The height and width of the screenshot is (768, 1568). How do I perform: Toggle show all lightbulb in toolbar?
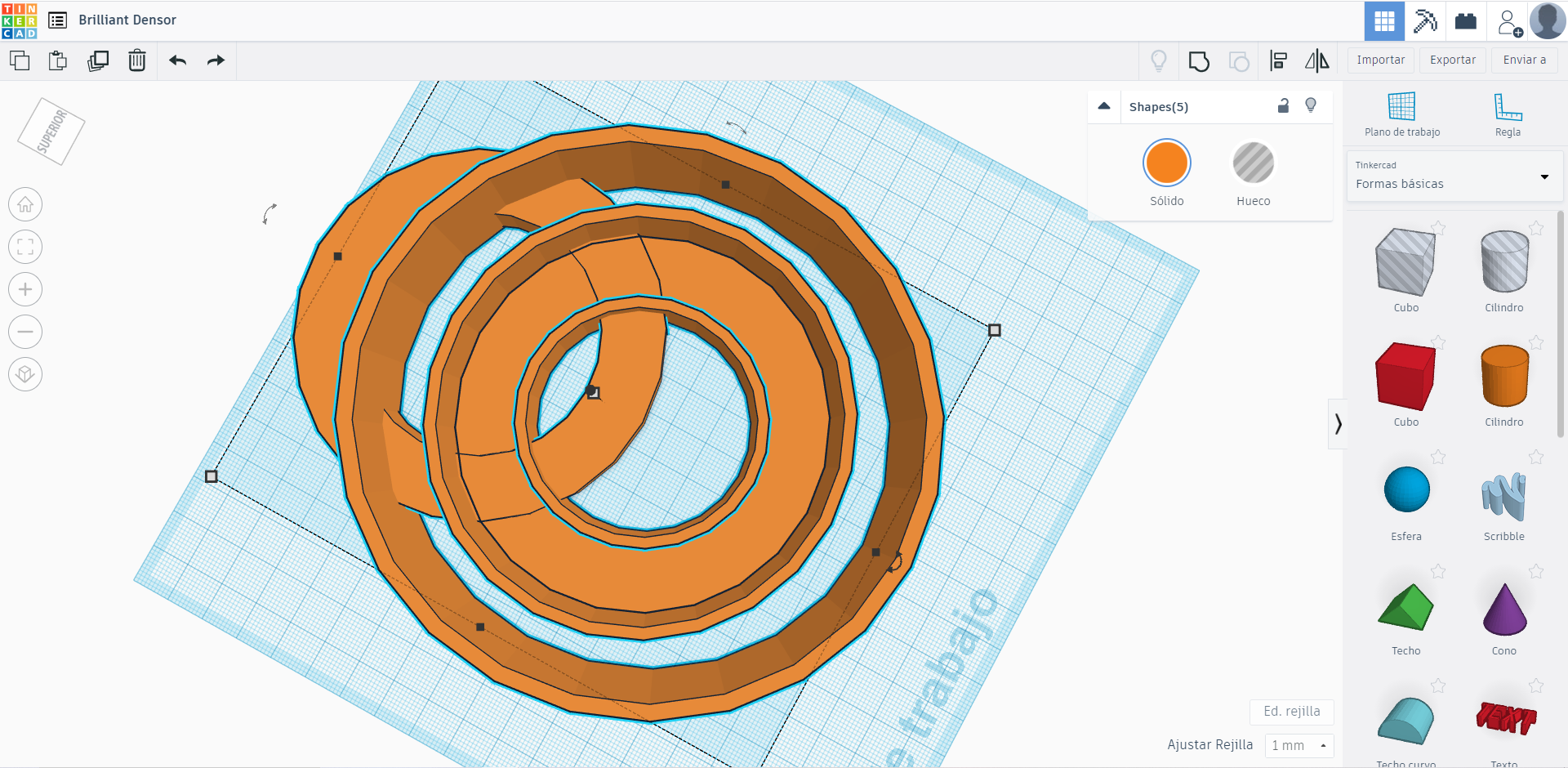click(x=1158, y=60)
